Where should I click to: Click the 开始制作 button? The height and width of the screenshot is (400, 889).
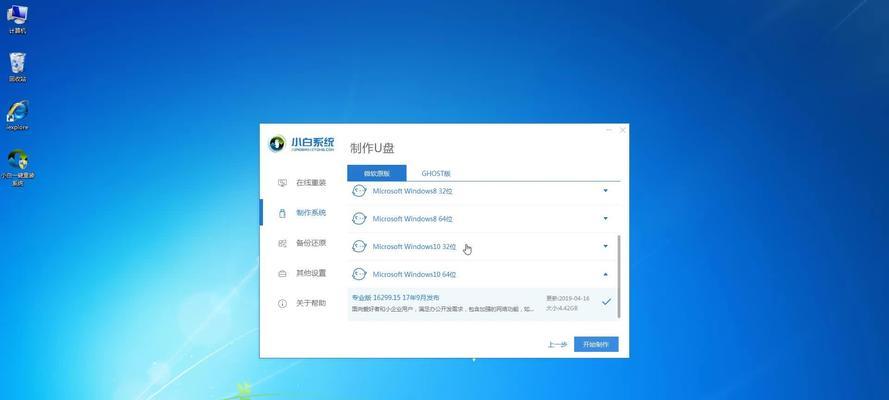click(x=596, y=344)
